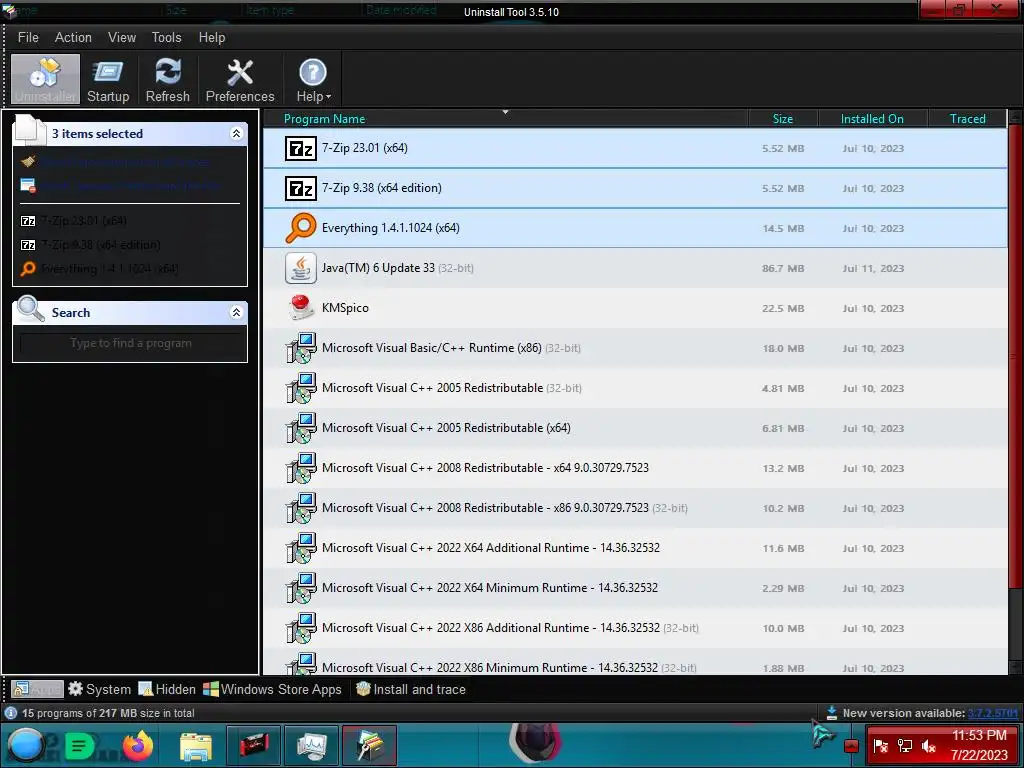Click the Uninstall Tool taskbar button
Screen dimensions: 1024x768
click(369, 745)
